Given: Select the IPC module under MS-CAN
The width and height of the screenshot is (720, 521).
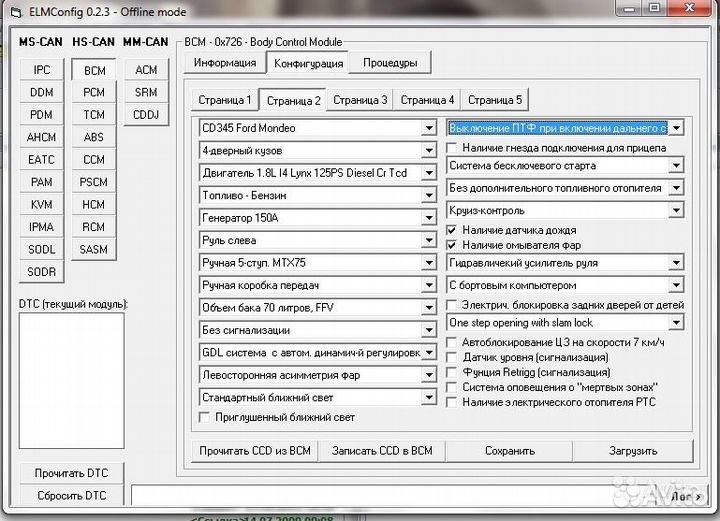Looking at the screenshot, I should point(42,70).
